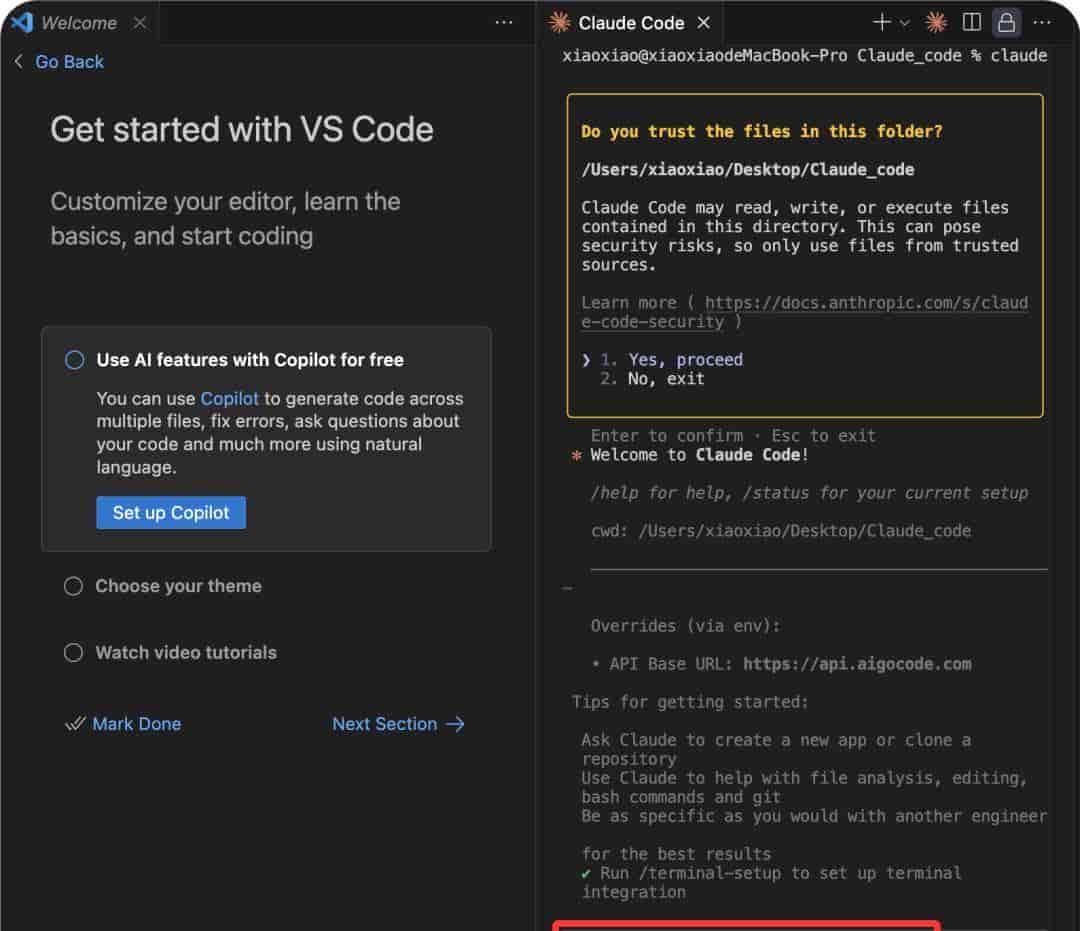Click the terminal prompt line ending in 'claude'

tap(804, 56)
